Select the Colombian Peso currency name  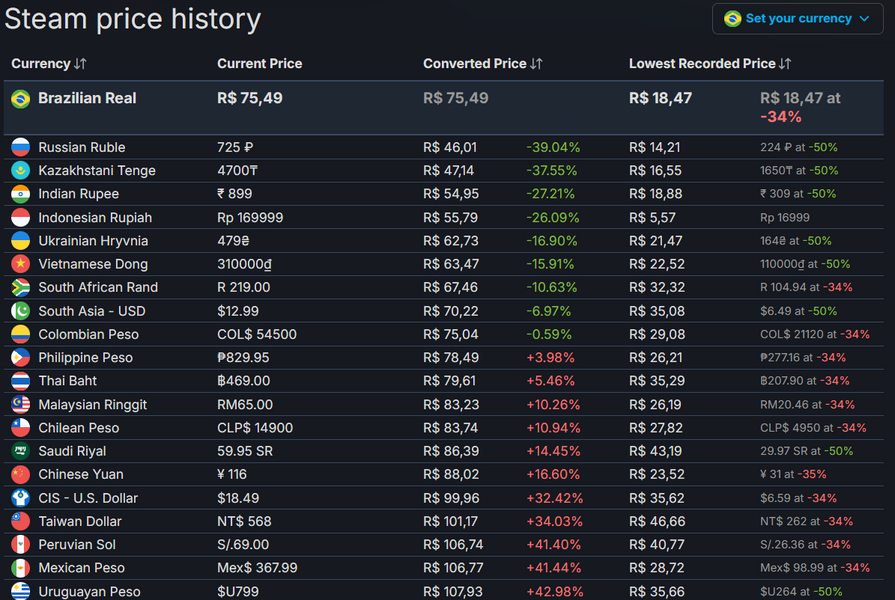88,334
